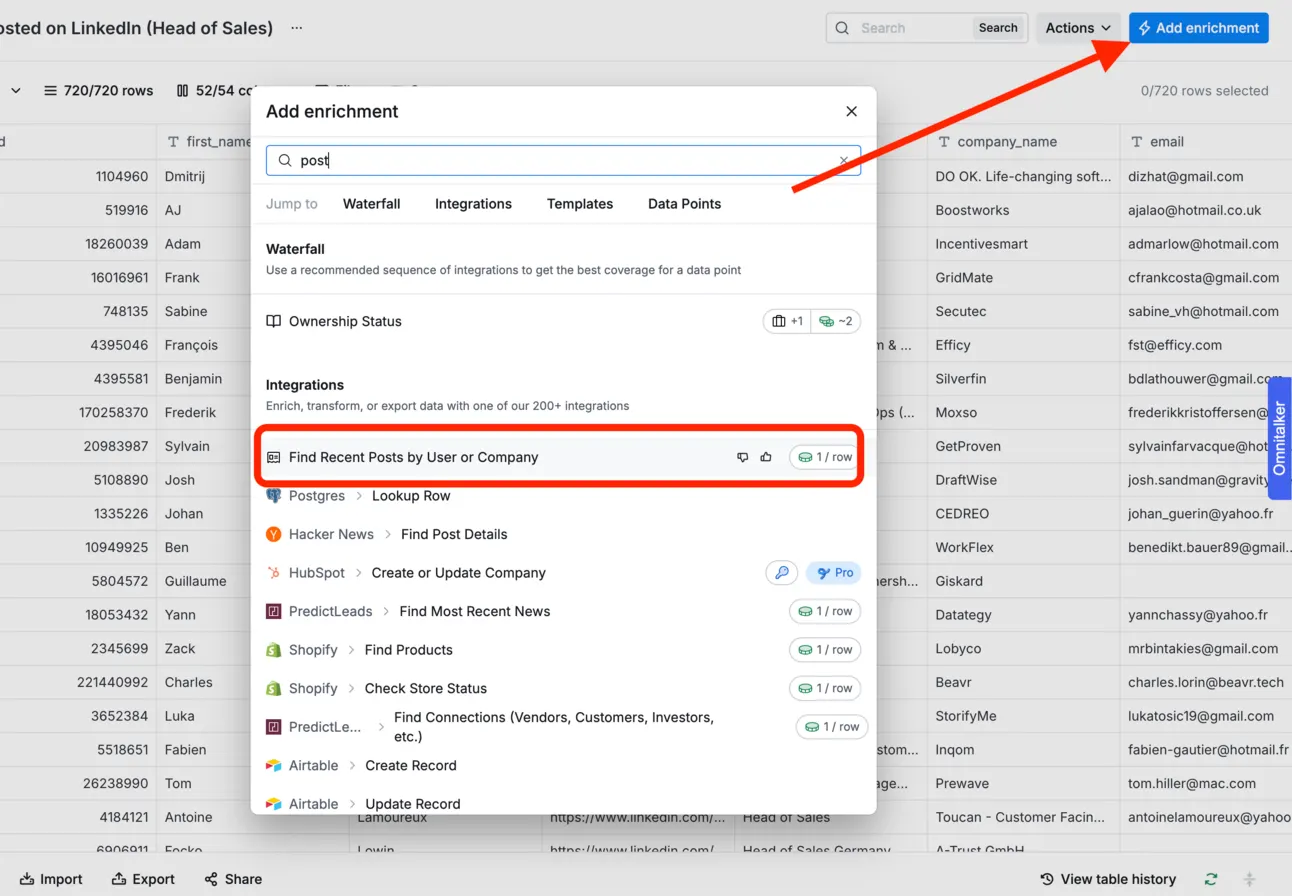Click the +1 providers badge on Ownership Status
The image size is (1292, 896).
[787, 321]
